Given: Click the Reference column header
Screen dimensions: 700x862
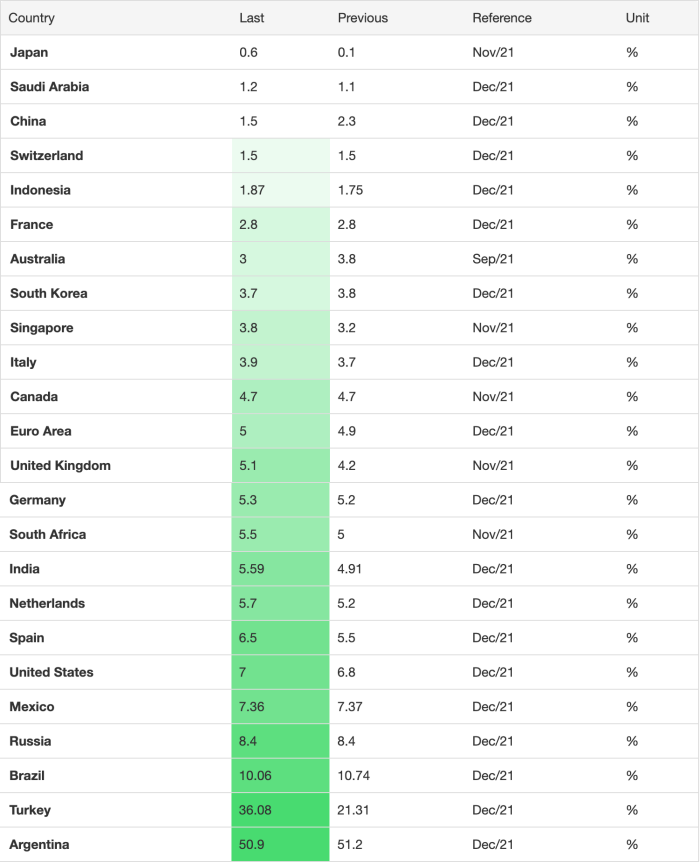Looking at the screenshot, I should click(x=501, y=18).
